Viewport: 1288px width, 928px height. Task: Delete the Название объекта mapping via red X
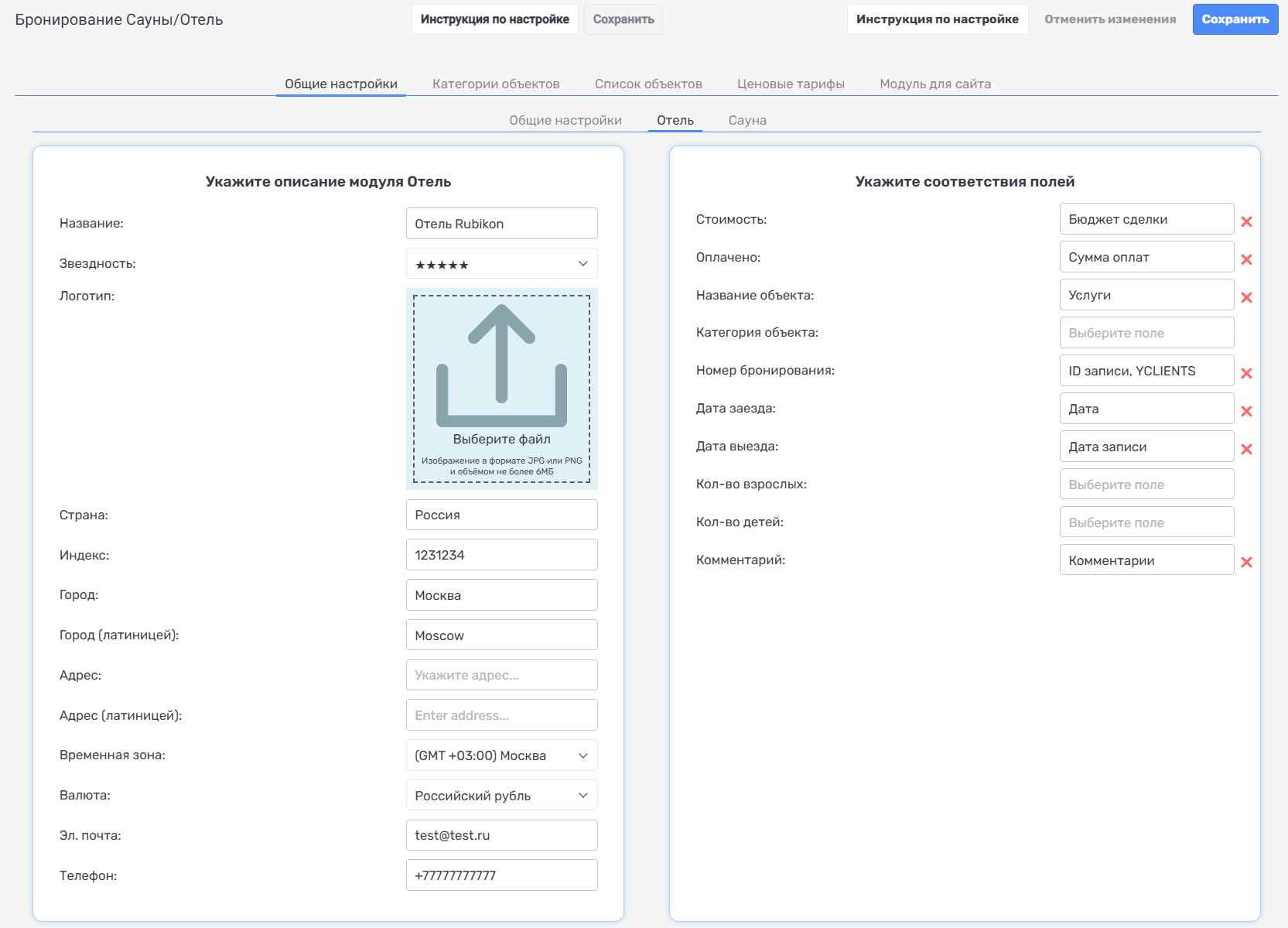(x=1246, y=297)
